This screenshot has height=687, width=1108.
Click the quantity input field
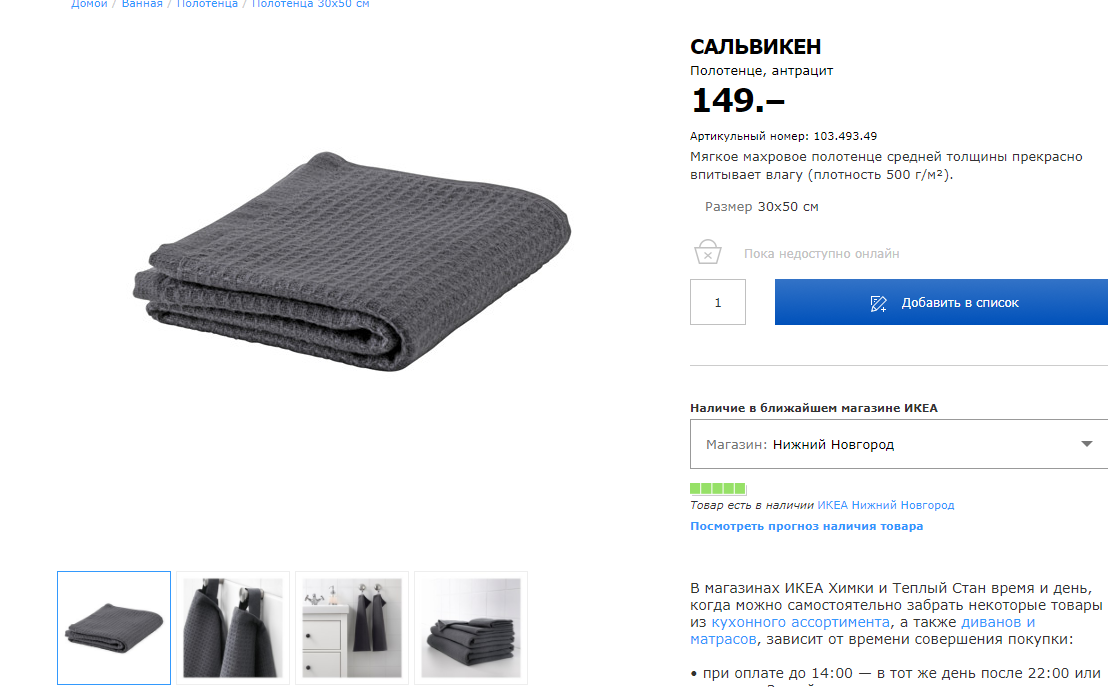click(x=717, y=302)
